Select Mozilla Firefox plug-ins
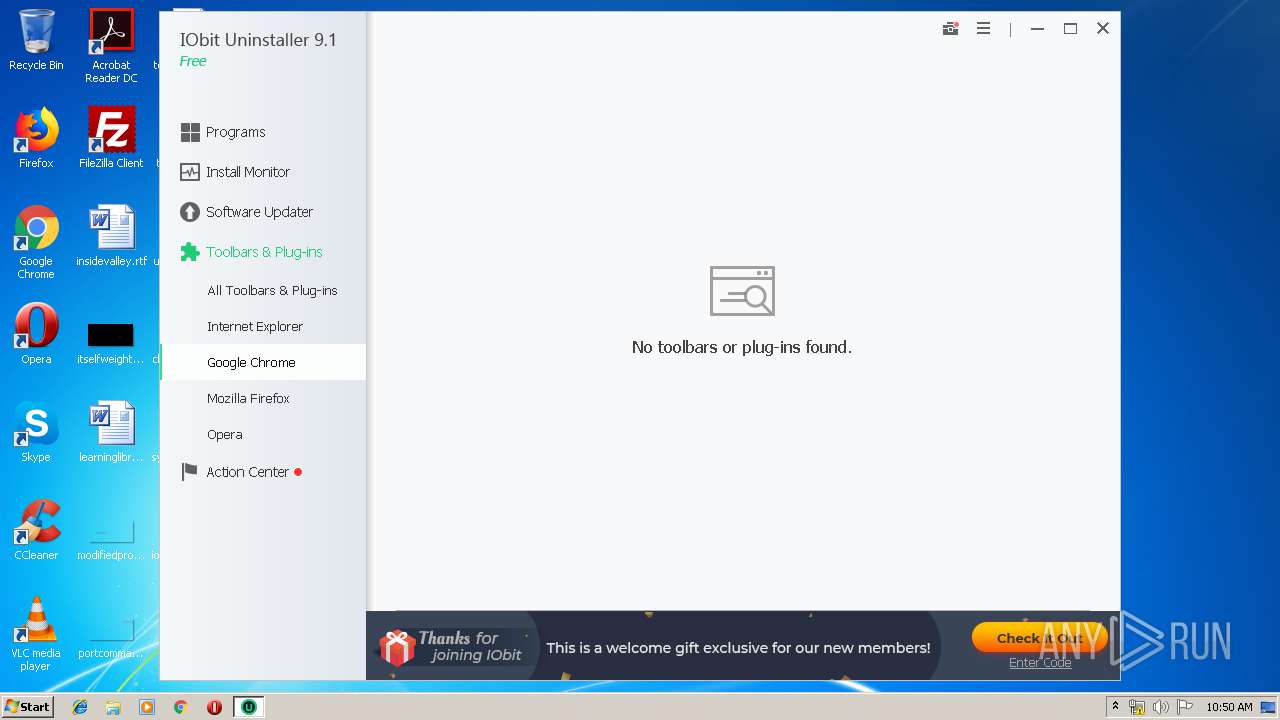1280x720 pixels. pos(248,398)
